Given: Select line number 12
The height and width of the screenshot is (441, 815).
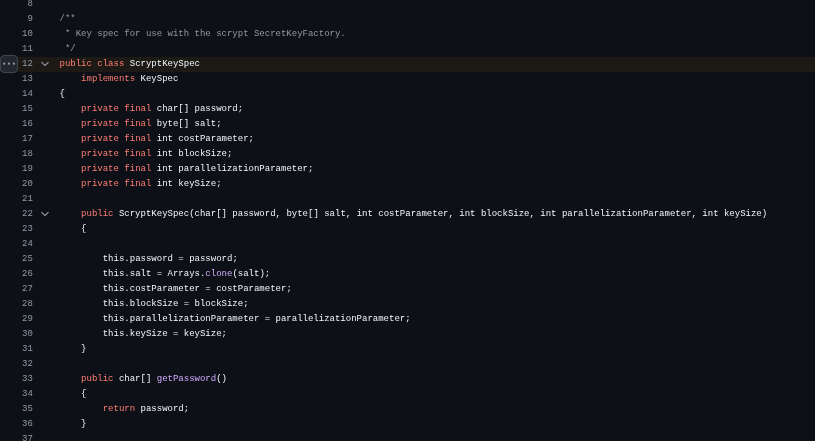Looking at the screenshot, I should pyautogui.click(x=27, y=63).
